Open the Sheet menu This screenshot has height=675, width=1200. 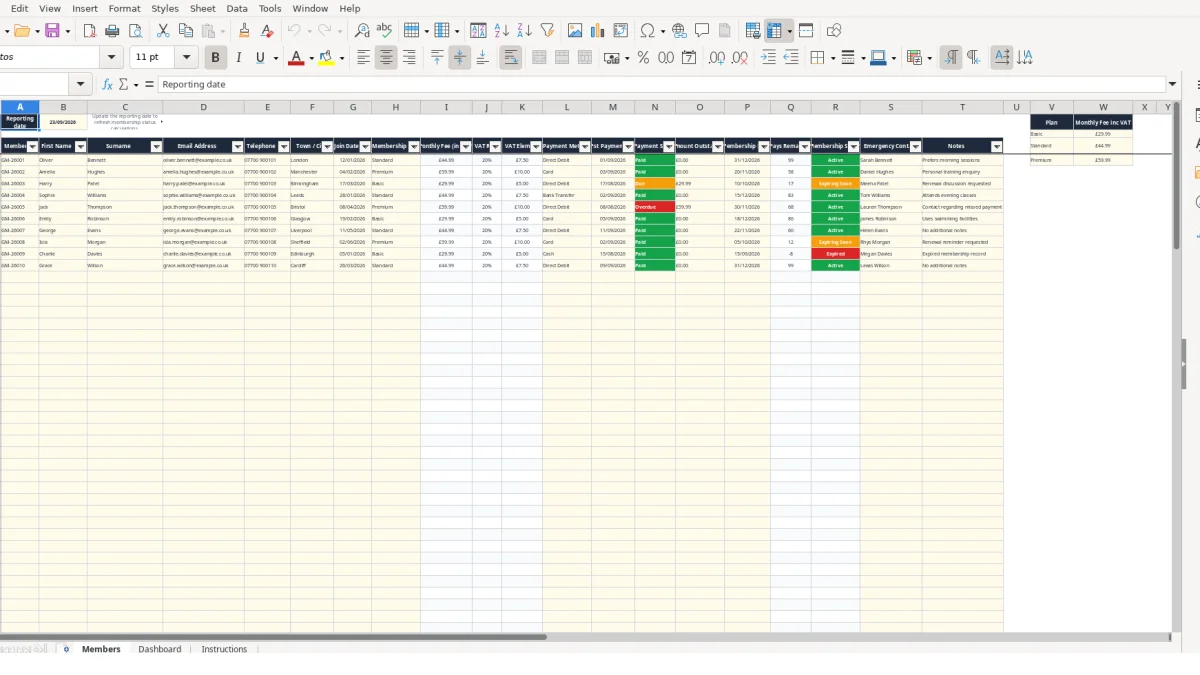pyautogui.click(x=203, y=8)
